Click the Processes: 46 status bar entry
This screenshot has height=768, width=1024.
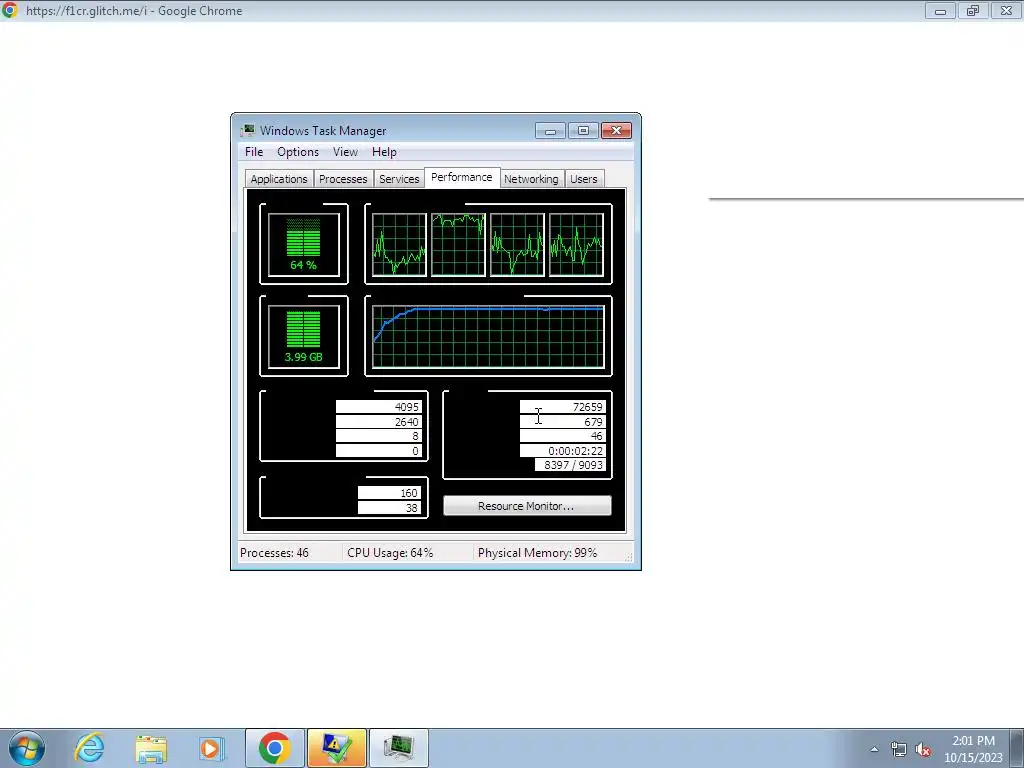(x=274, y=552)
